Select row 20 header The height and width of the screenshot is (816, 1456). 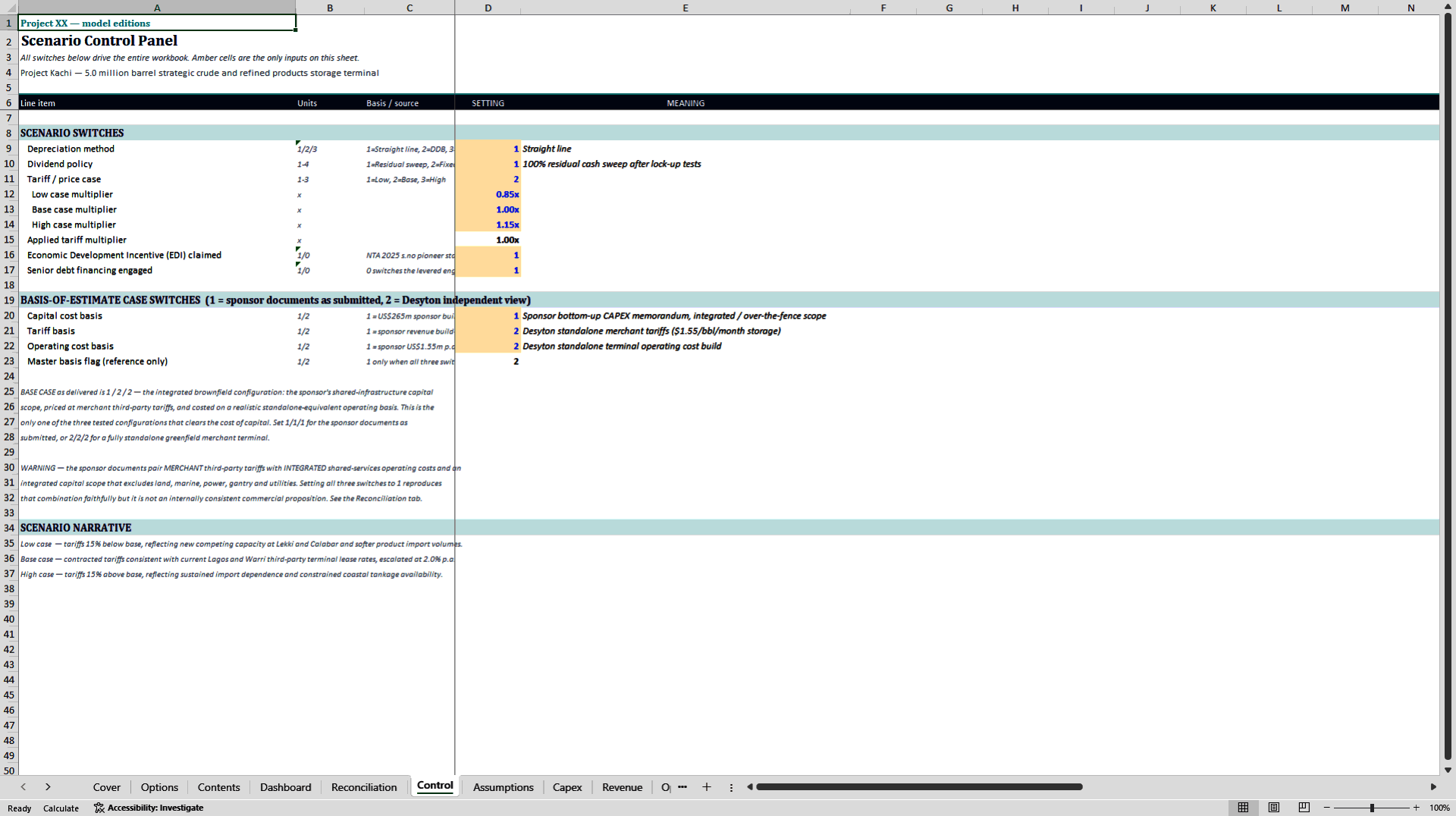pos(9,315)
